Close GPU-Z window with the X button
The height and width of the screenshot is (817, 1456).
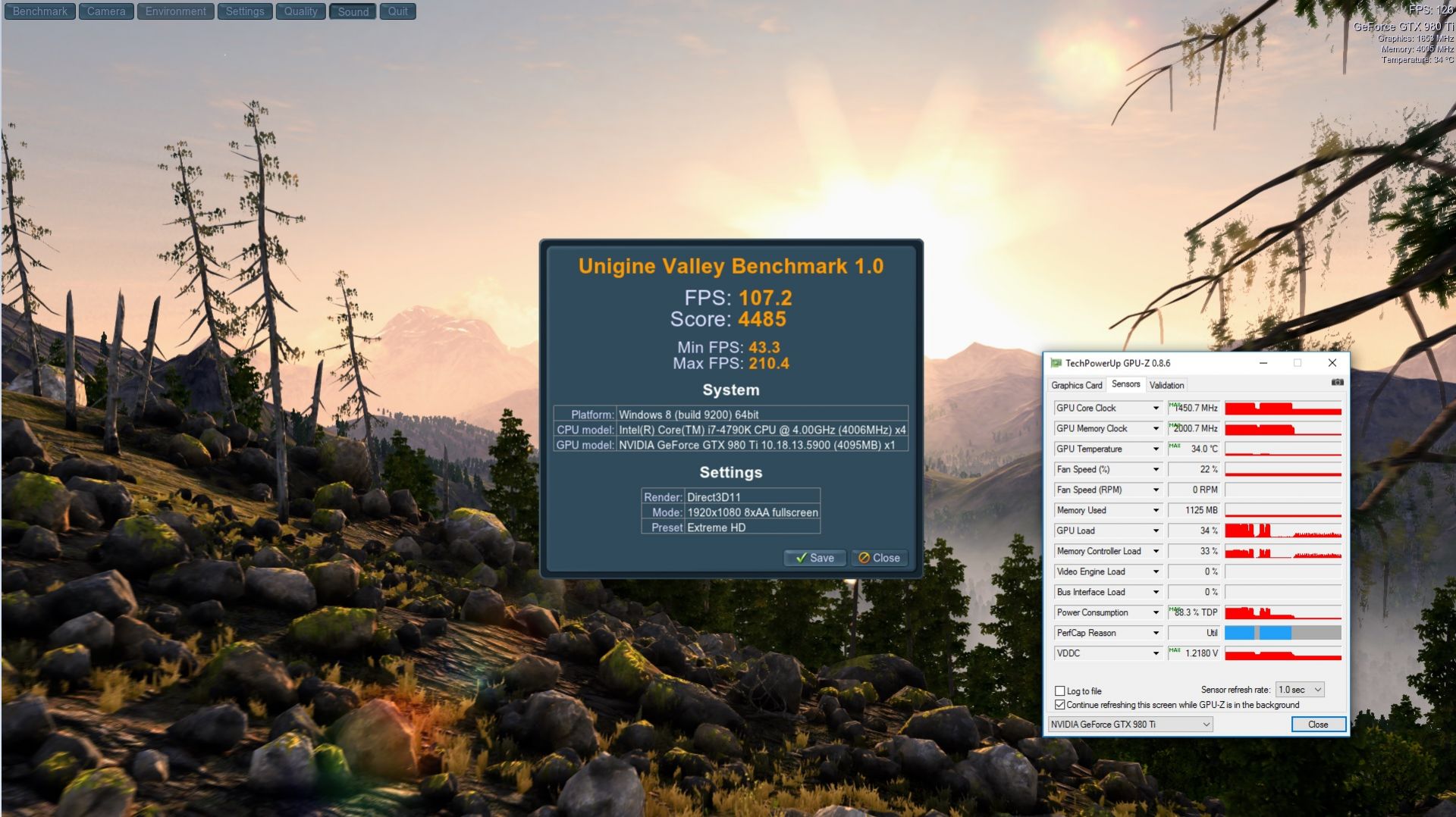[x=1332, y=363]
